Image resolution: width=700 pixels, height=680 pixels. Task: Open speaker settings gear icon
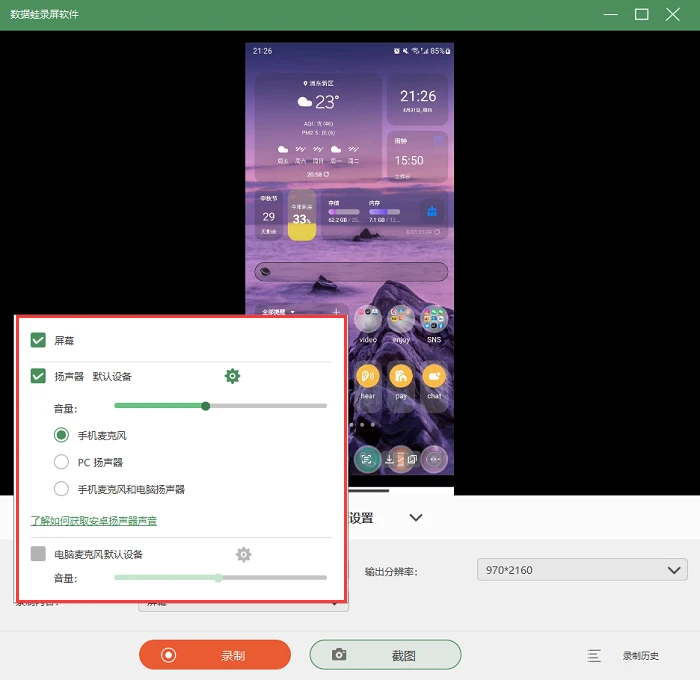coord(232,376)
